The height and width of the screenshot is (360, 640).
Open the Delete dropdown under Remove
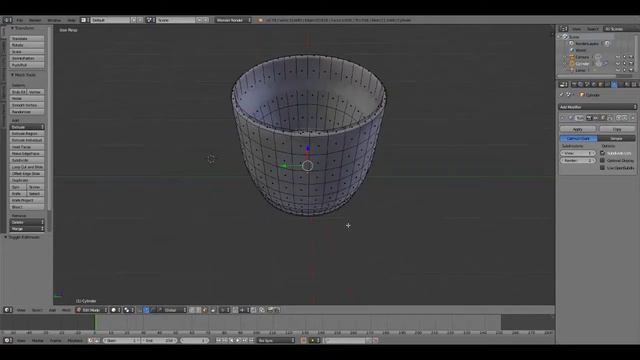click(27, 222)
